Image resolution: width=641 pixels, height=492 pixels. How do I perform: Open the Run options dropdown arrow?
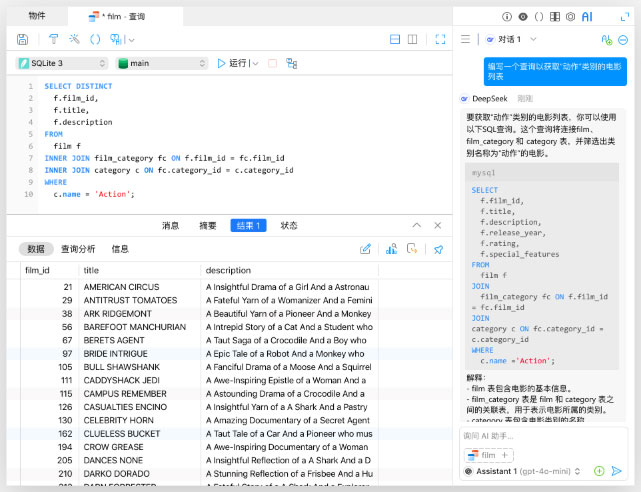coord(256,64)
